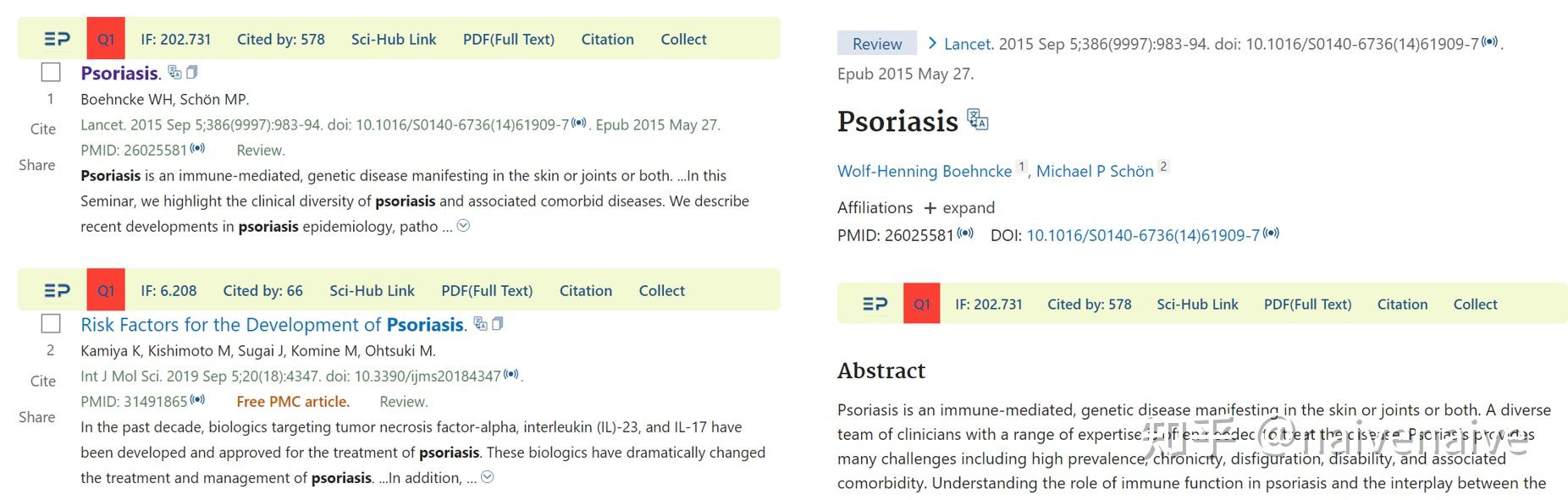
Task: Check the checkbox beside the Psoriasis result
Action: (51, 72)
